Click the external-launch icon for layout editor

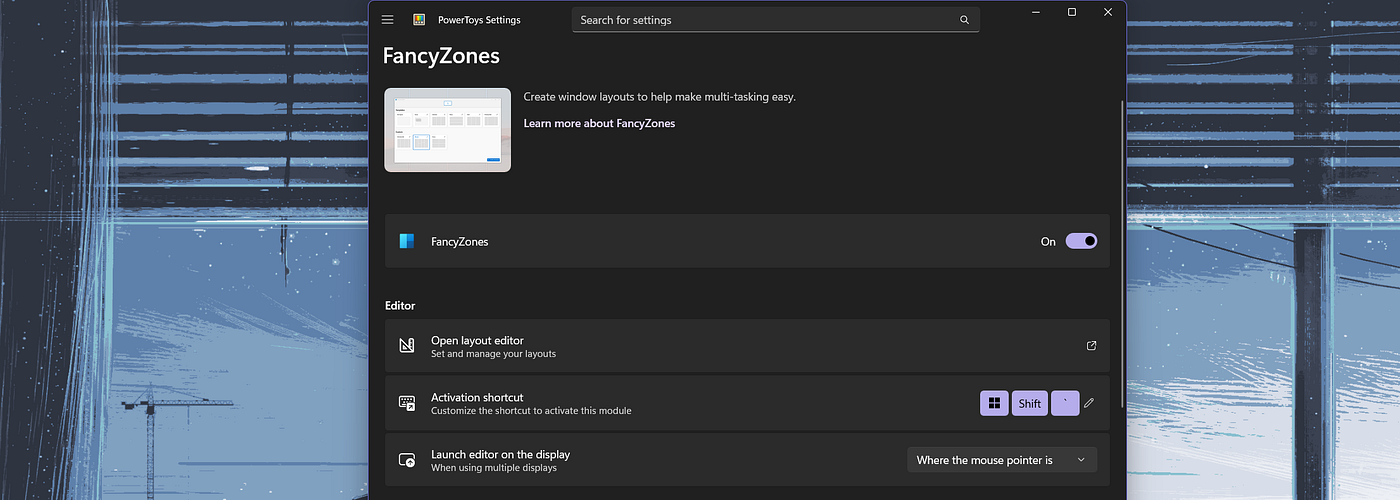click(x=1091, y=346)
